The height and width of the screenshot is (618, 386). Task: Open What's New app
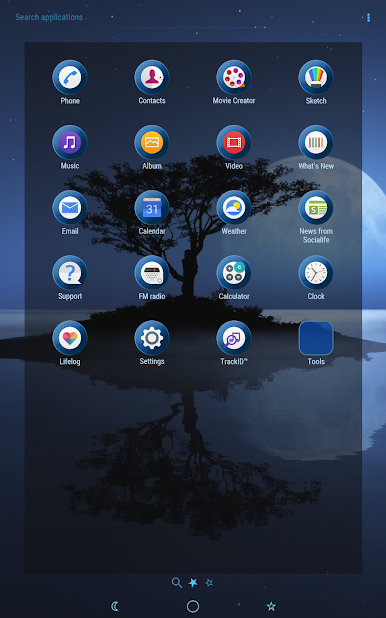pos(316,143)
